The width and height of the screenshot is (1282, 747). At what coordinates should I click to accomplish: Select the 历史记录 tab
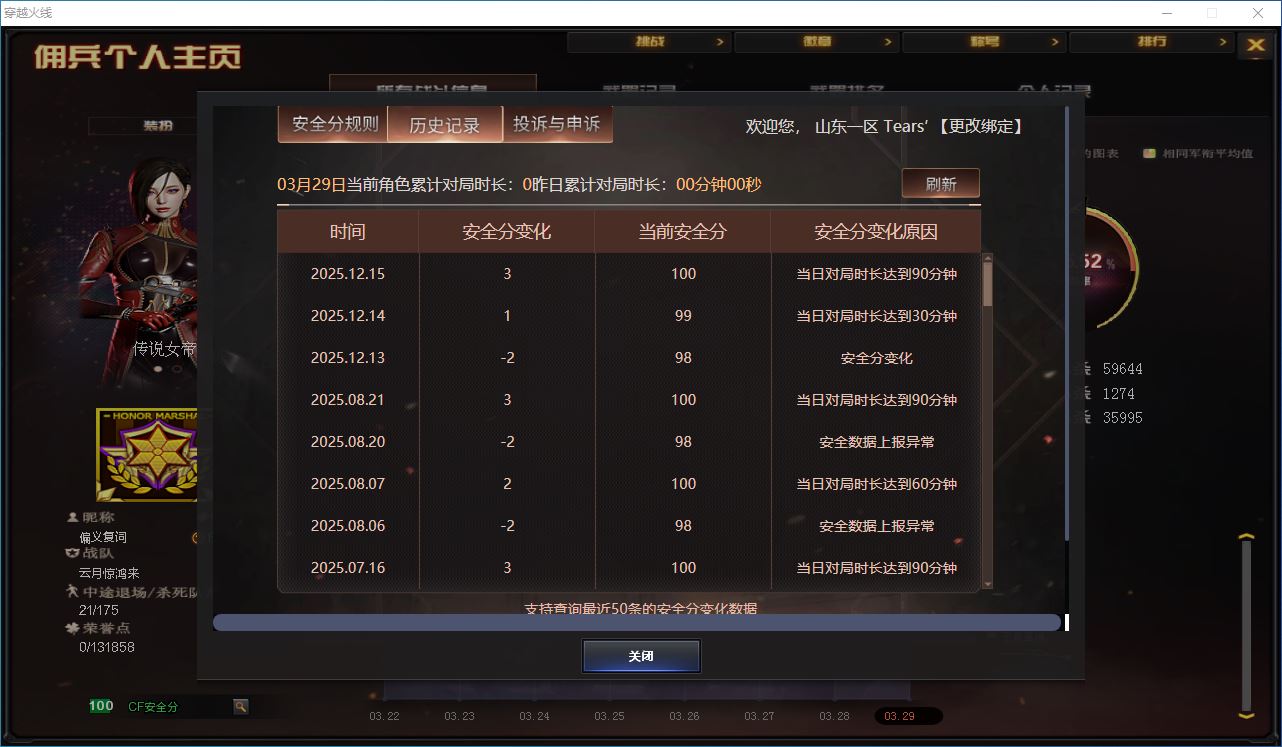(x=445, y=125)
